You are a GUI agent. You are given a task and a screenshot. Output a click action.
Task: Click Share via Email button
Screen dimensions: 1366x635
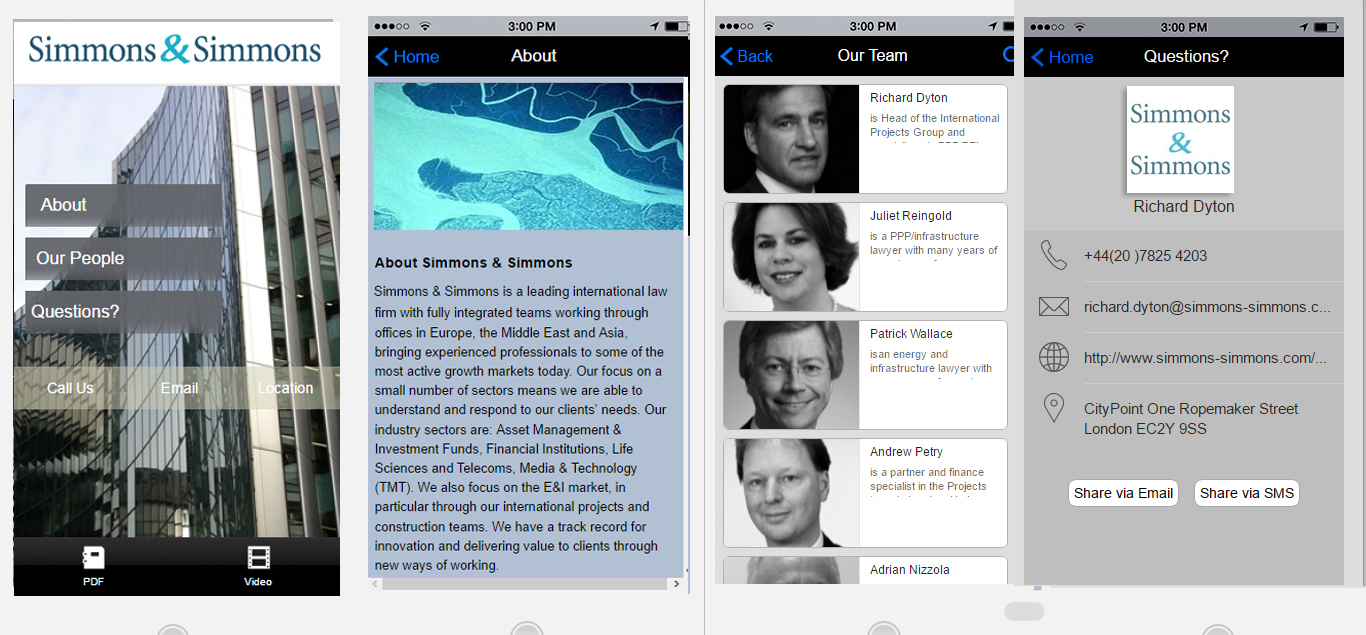[x=1123, y=493]
